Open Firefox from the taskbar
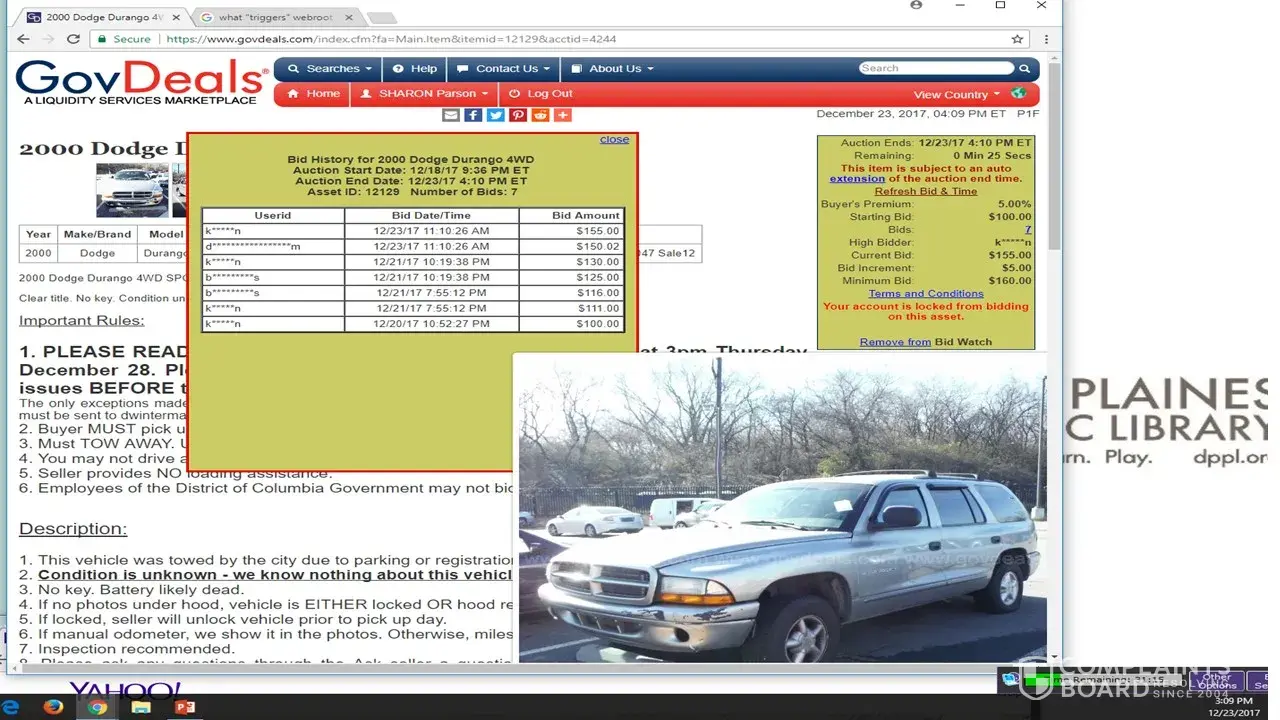1280x720 pixels. (53, 707)
